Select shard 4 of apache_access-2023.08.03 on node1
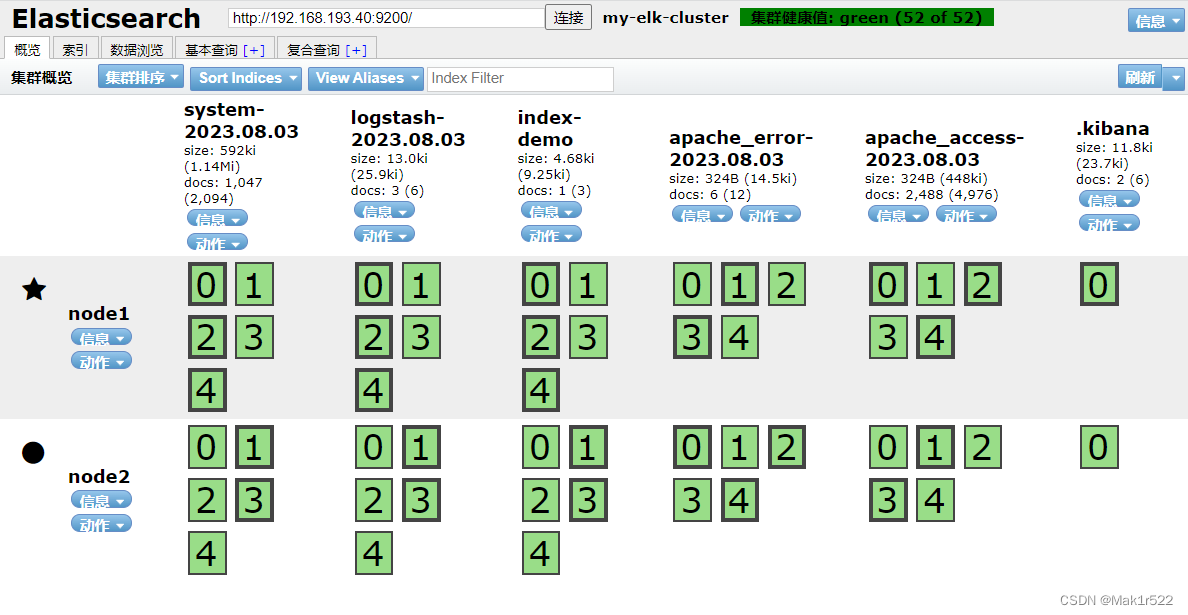This screenshot has width=1188, height=615. (x=935, y=338)
